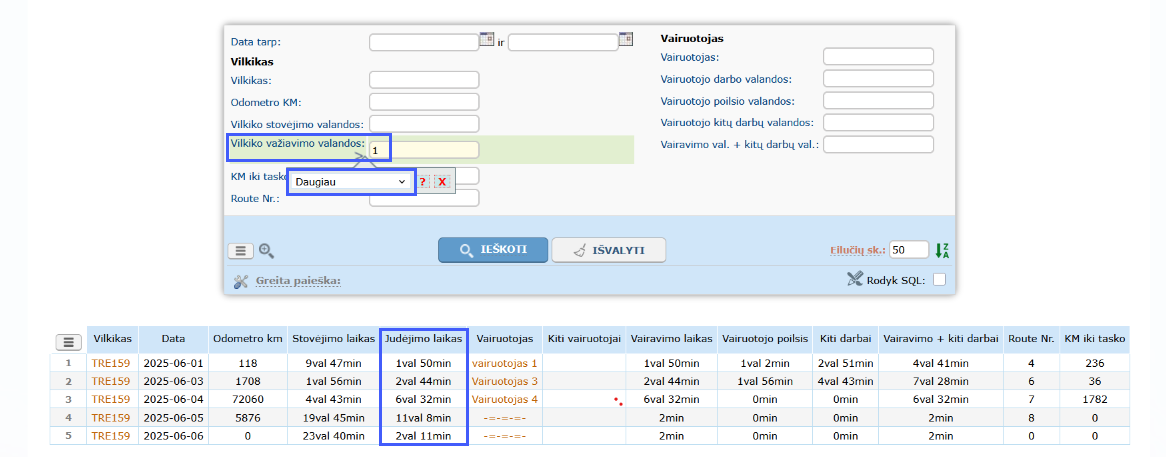Screen dimensions: 1166x457
Task: Open the vairuotojas 1 driver link
Action: coord(504,364)
